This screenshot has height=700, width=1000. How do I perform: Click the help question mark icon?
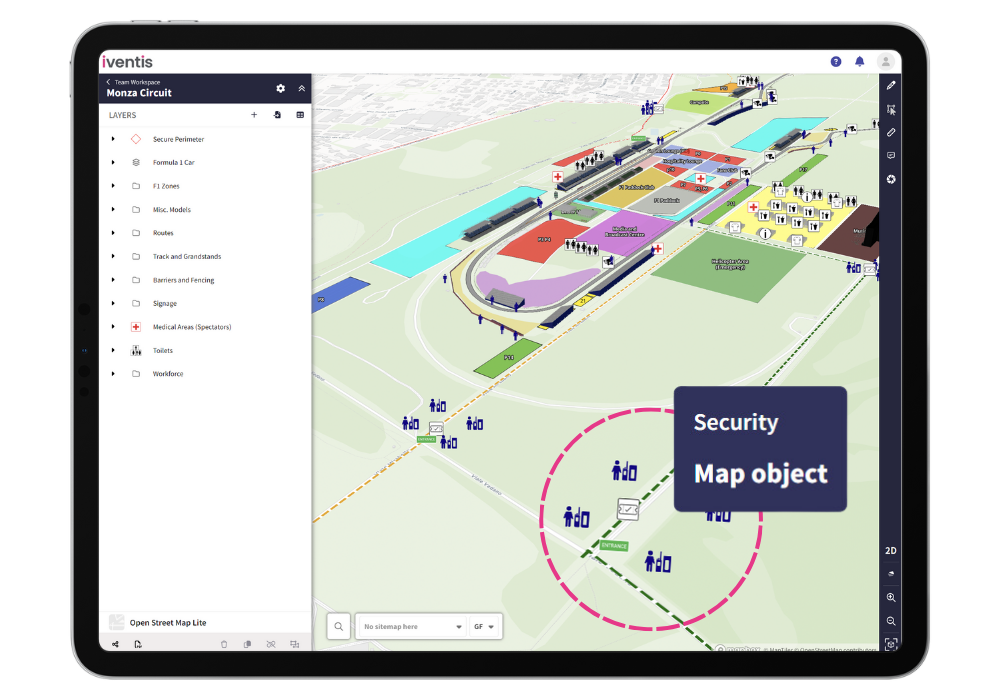pyautogui.click(x=836, y=62)
